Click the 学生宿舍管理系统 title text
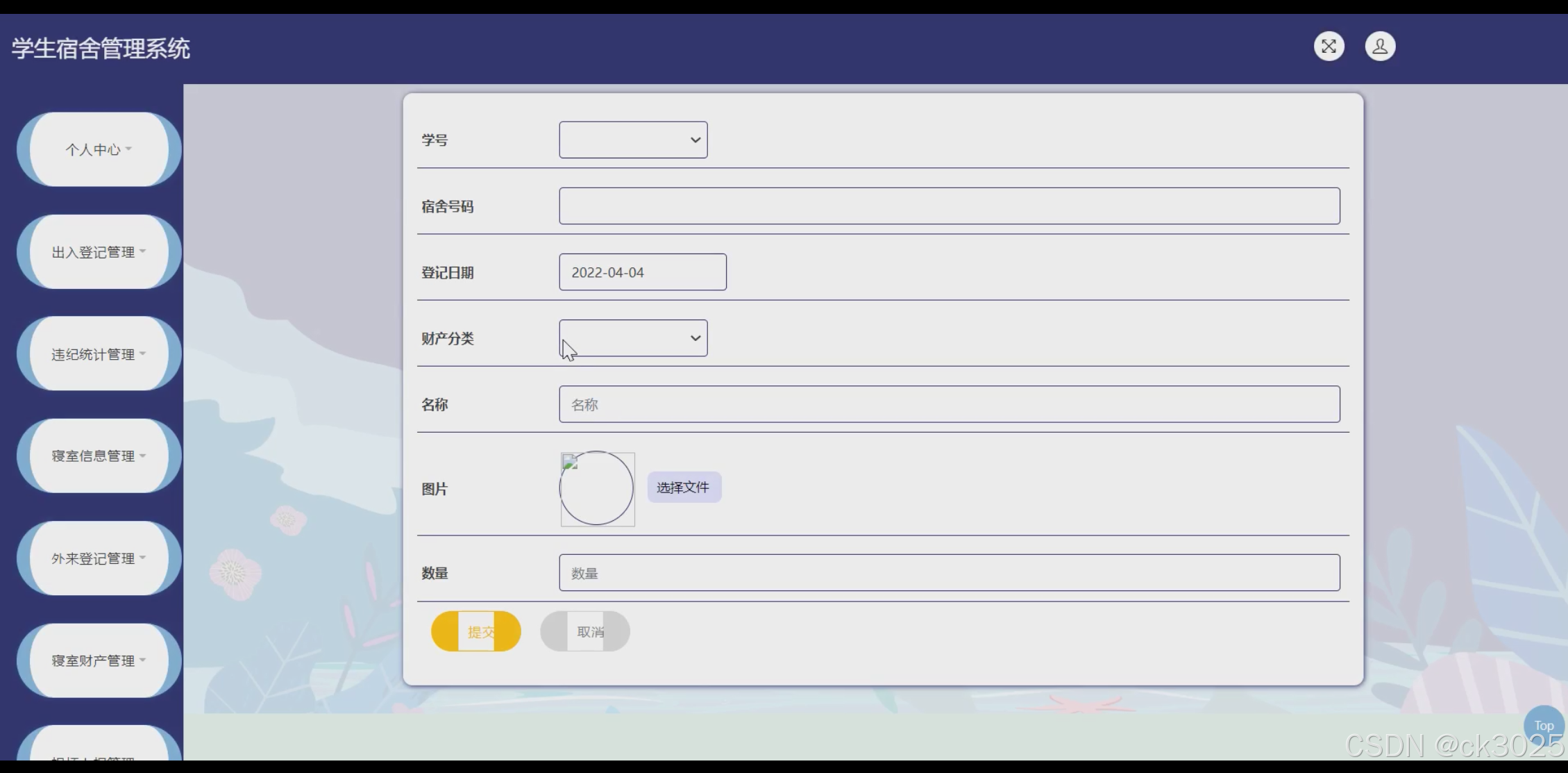The height and width of the screenshot is (773, 1568). click(x=101, y=49)
